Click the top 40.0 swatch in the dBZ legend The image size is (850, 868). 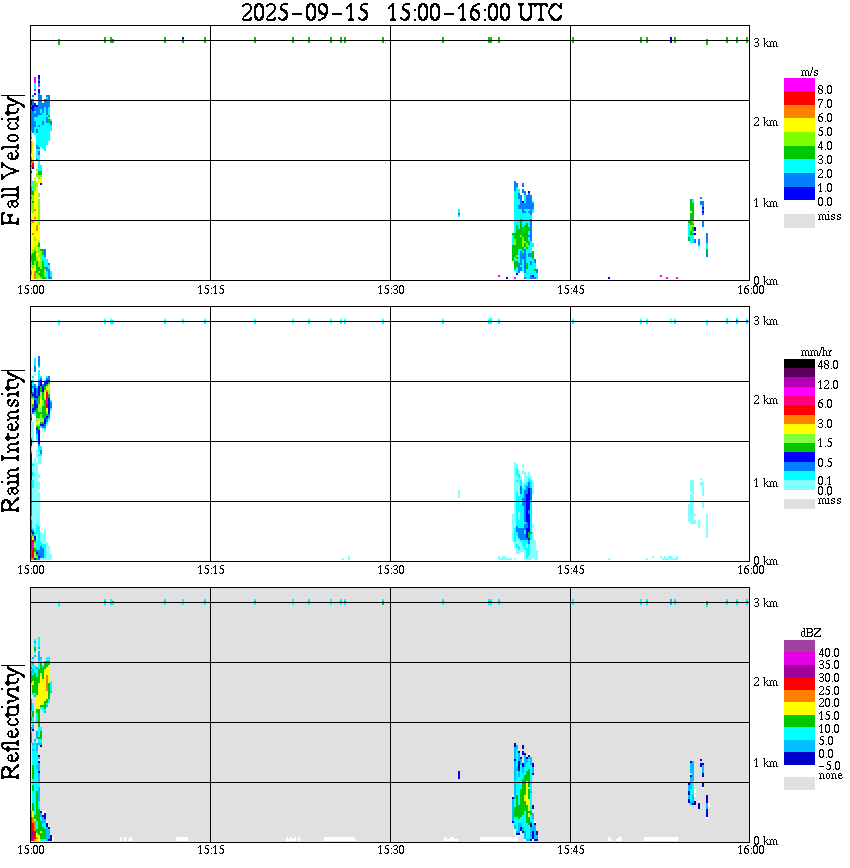(799, 647)
